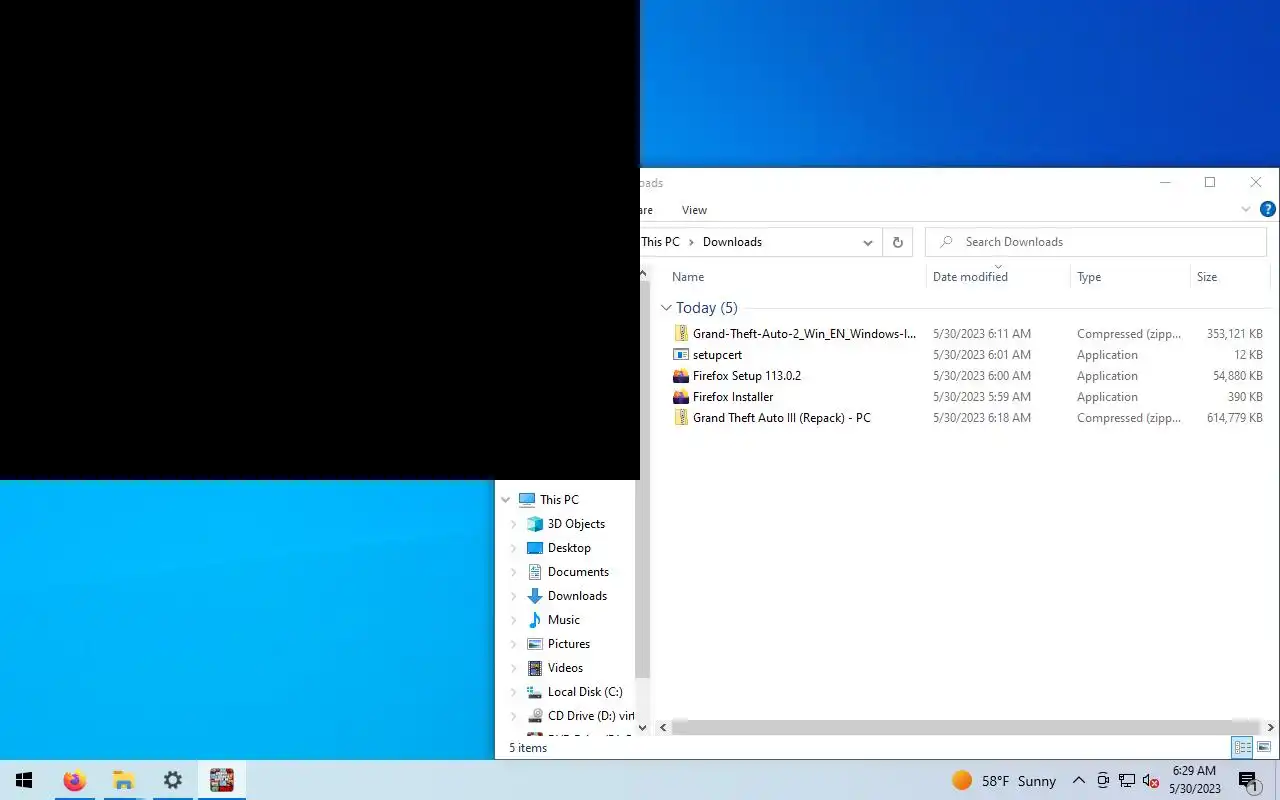
Task: Expand the Desktop tree node
Action: click(x=514, y=548)
